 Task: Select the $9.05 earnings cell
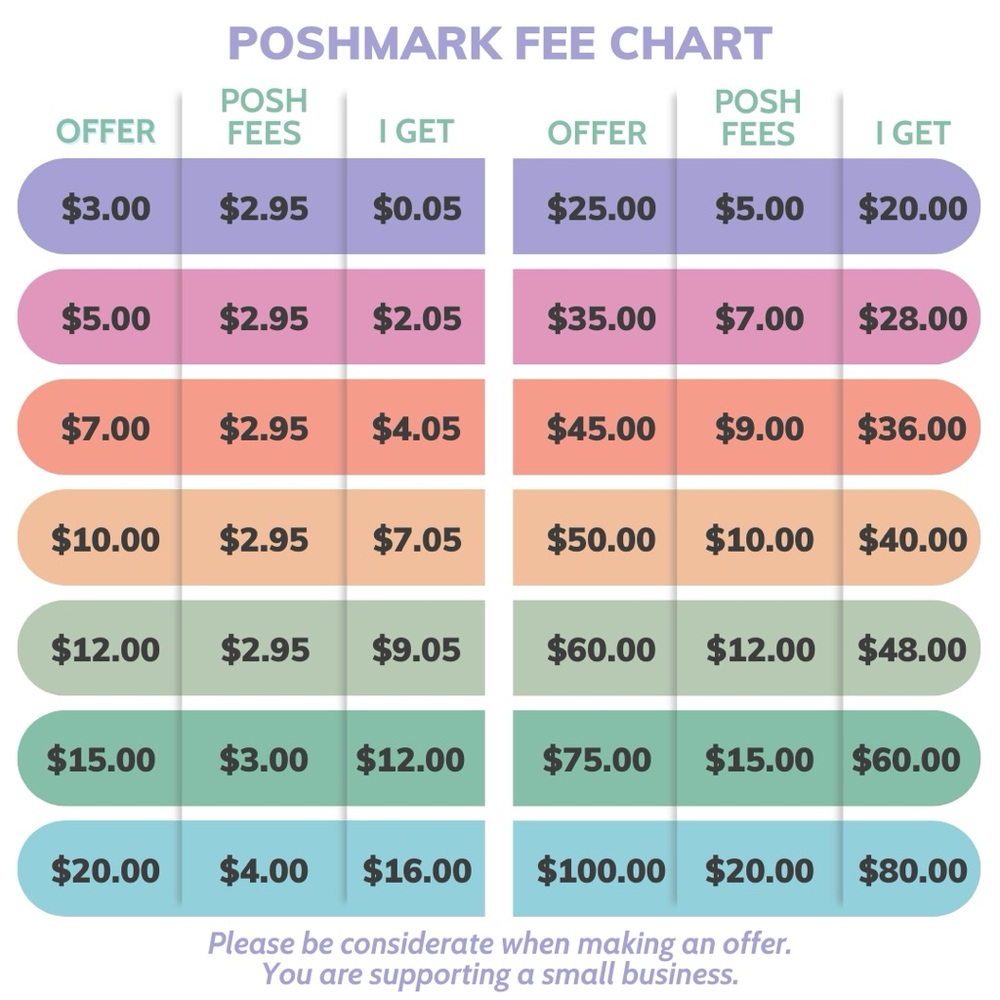click(417, 650)
